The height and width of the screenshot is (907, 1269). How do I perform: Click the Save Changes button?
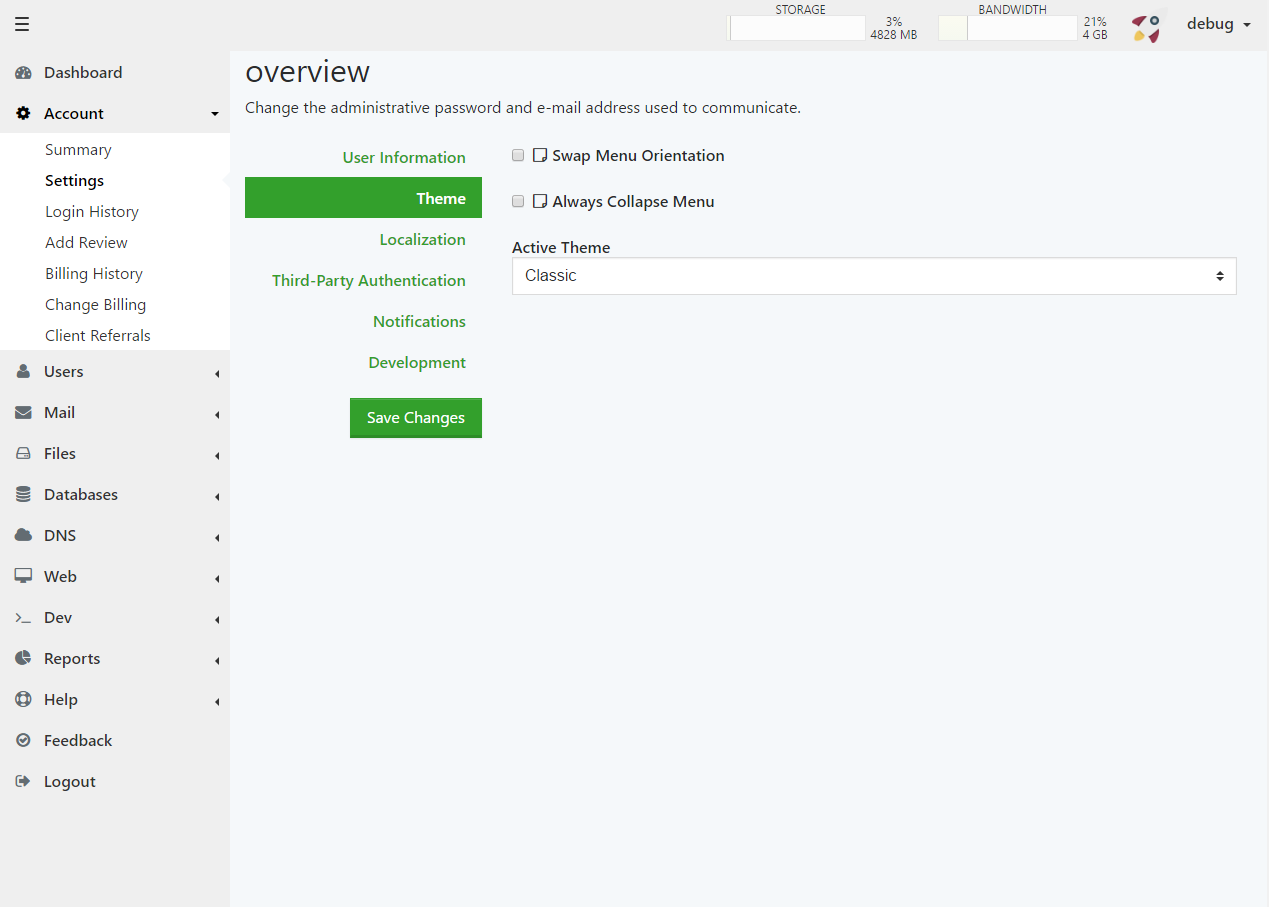pyautogui.click(x=416, y=418)
